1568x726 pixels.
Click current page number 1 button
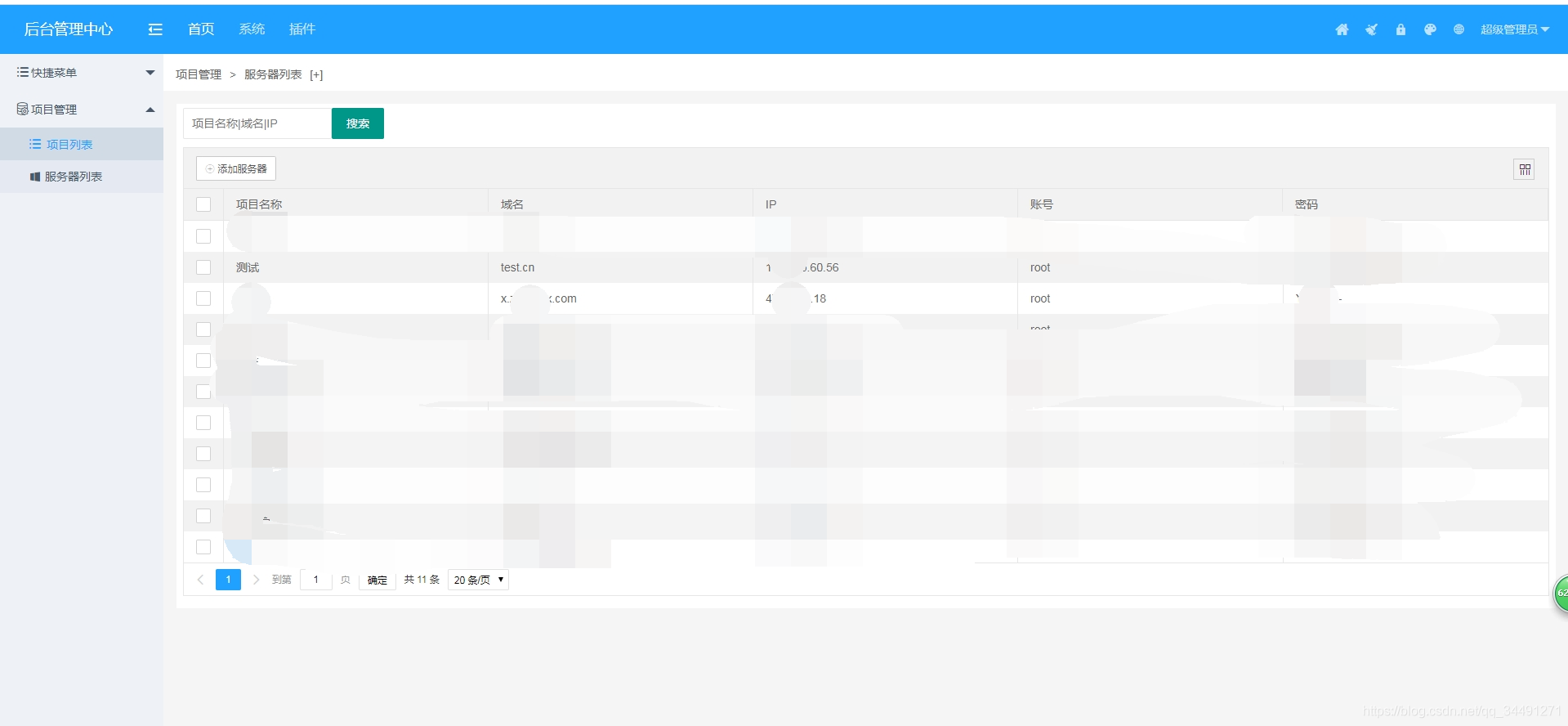click(x=228, y=580)
